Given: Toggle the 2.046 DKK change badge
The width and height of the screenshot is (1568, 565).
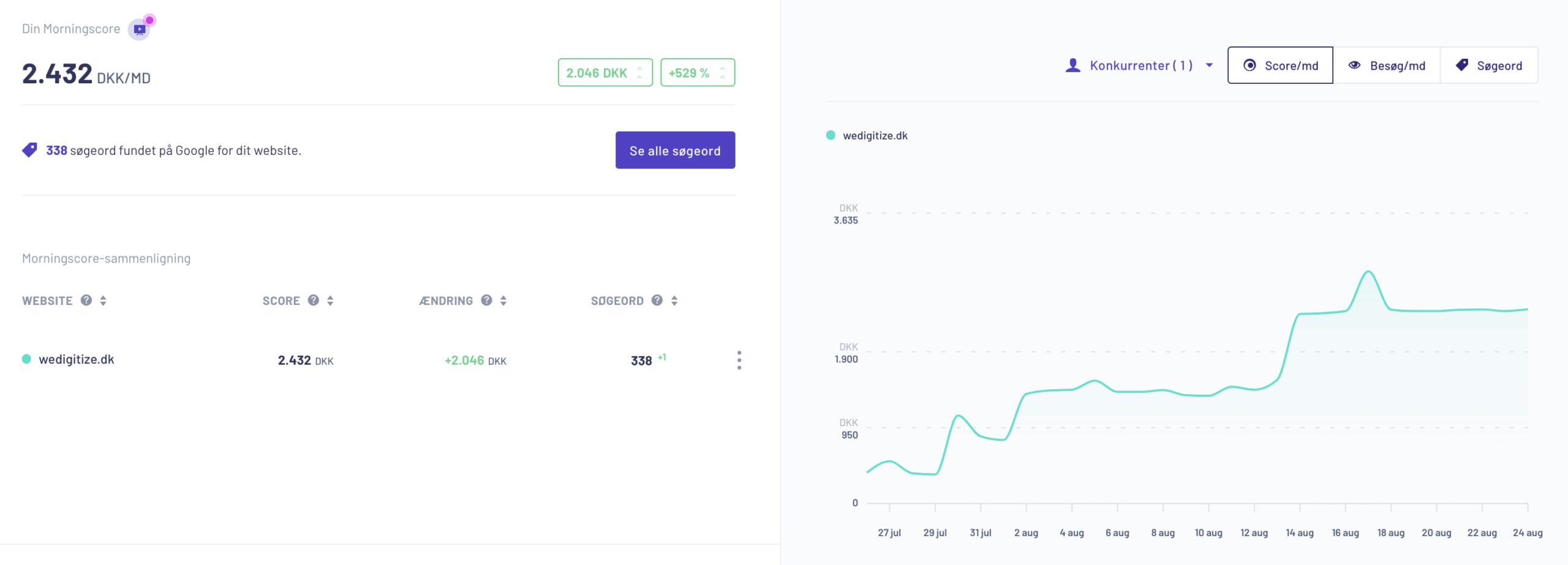Looking at the screenshot, I should point(605,73).
